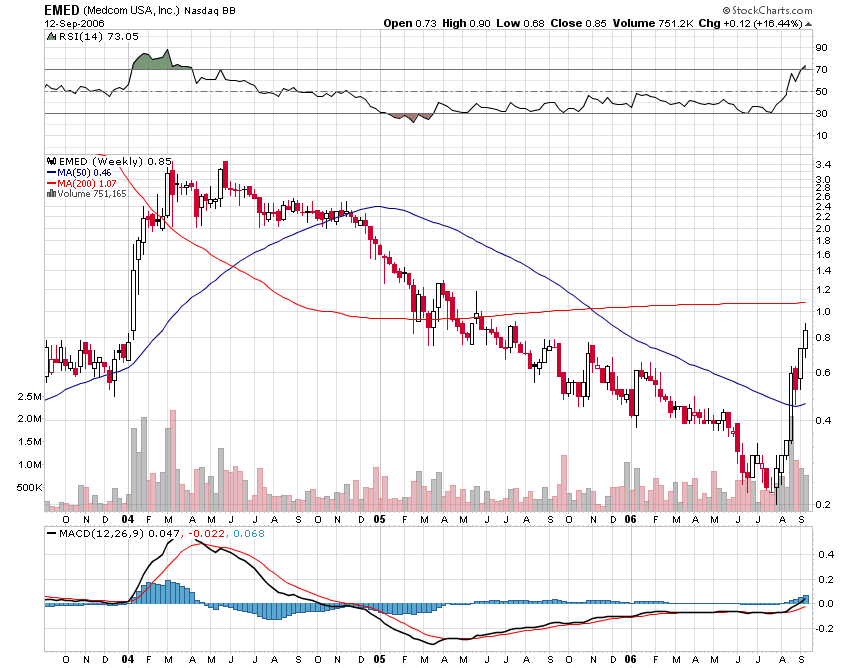Click the 06 year marker under the price panel
Image resolution: width=850 pixels, height=668 pixels.
pos(630,519)
